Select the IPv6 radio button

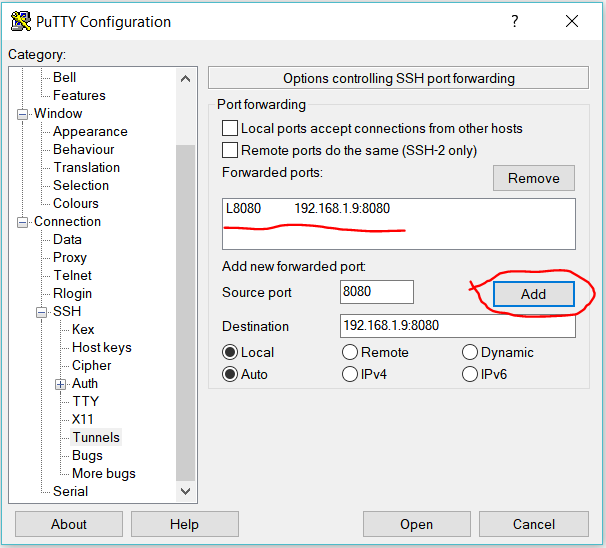click(470, 374)
